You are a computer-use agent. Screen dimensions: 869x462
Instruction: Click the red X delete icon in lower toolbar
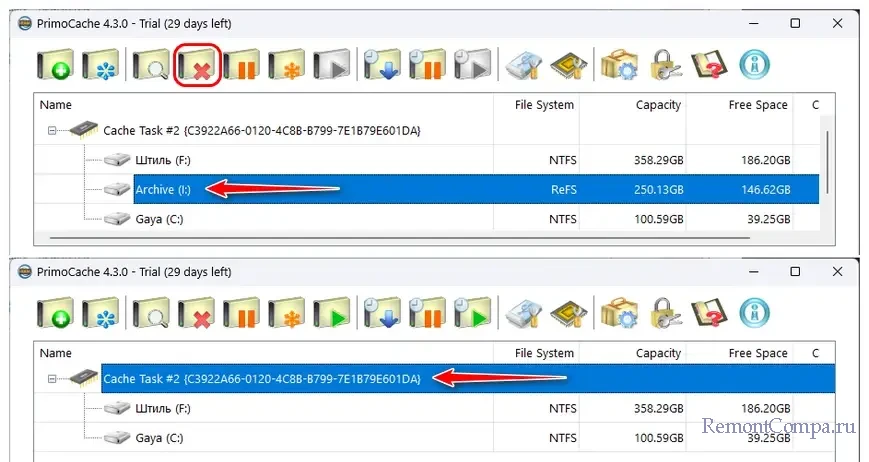pyautogui.click(x=198, y=314)
